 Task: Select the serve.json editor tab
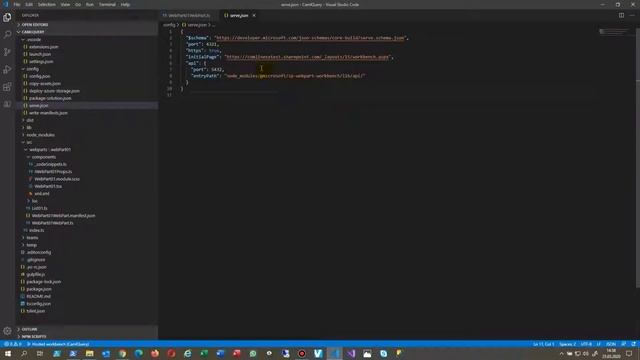pos(239,16)
